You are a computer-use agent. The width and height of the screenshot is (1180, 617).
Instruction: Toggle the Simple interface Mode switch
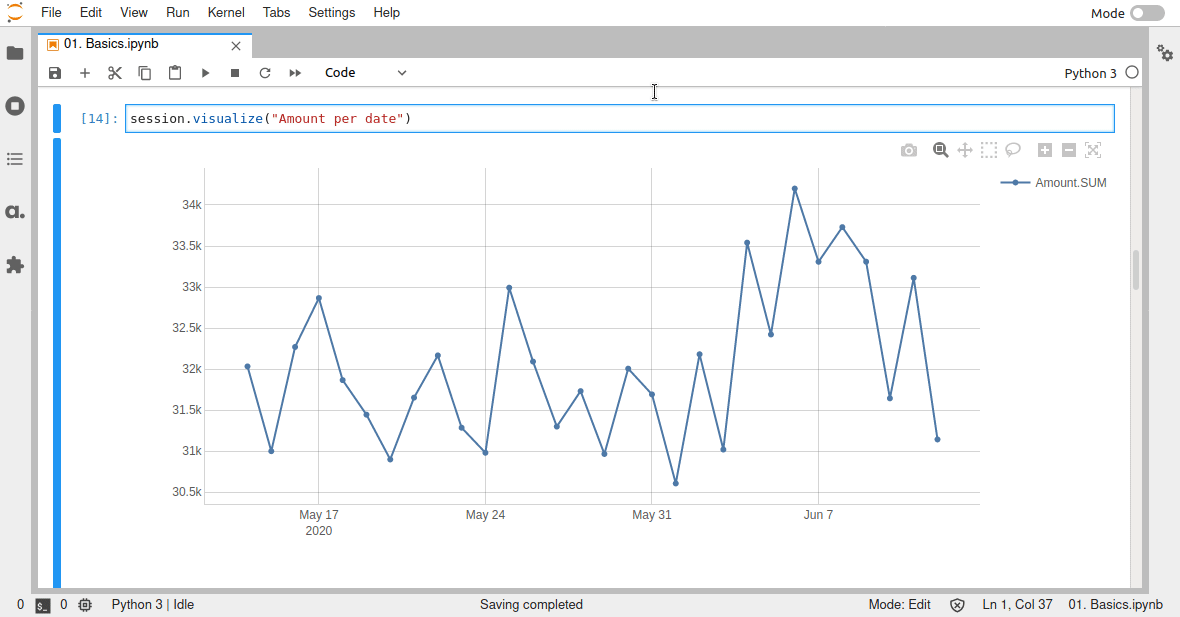pos(1147,13)
